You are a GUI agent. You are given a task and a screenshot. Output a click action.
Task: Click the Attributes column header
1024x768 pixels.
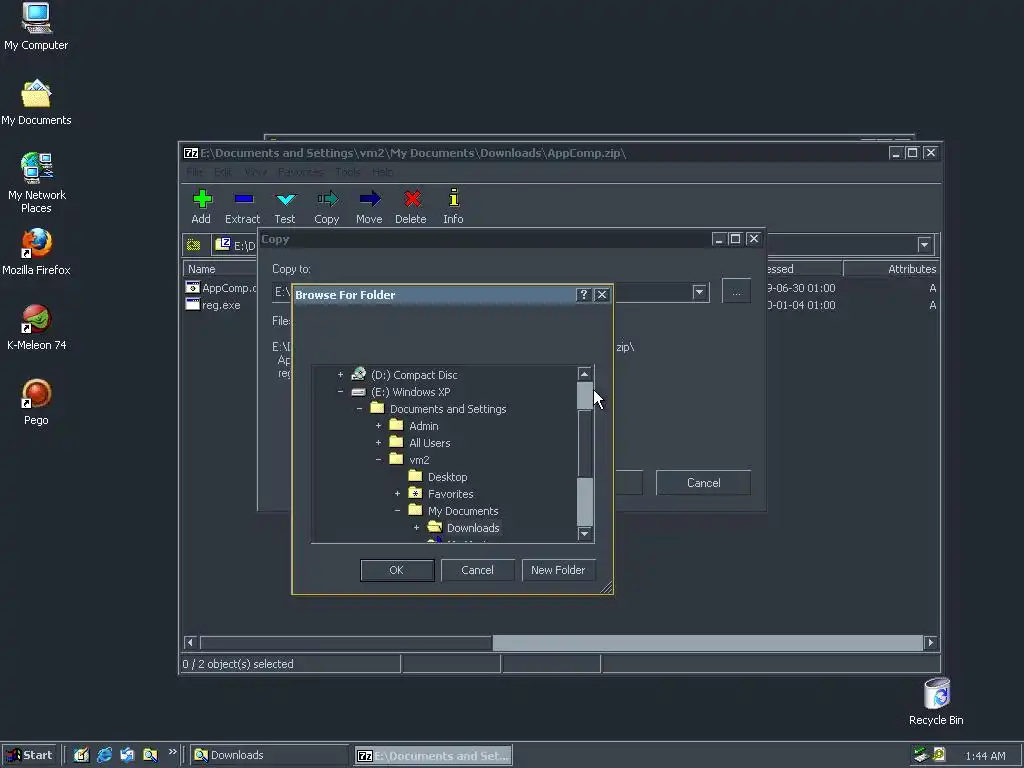coord(891,269)
